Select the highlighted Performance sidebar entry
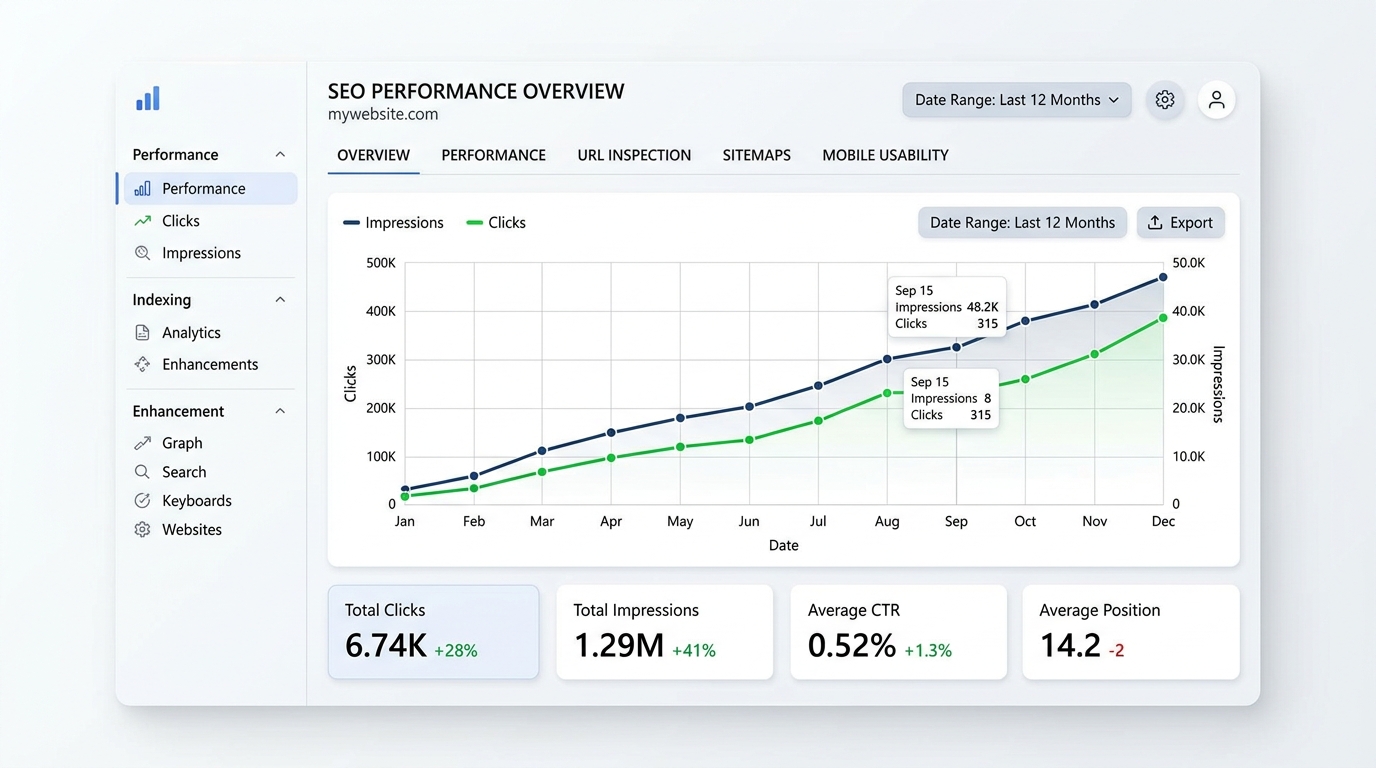The height and width of the screenshot is (768, 1376). click(207, 188)
